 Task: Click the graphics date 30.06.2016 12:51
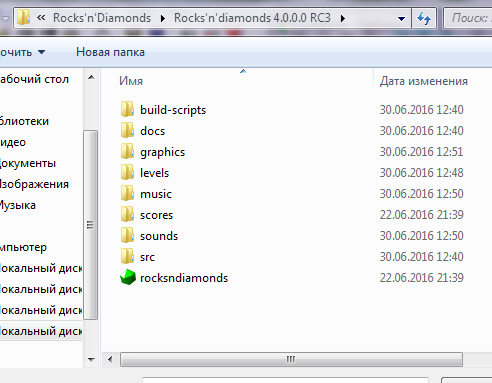(x=421, y=152)
